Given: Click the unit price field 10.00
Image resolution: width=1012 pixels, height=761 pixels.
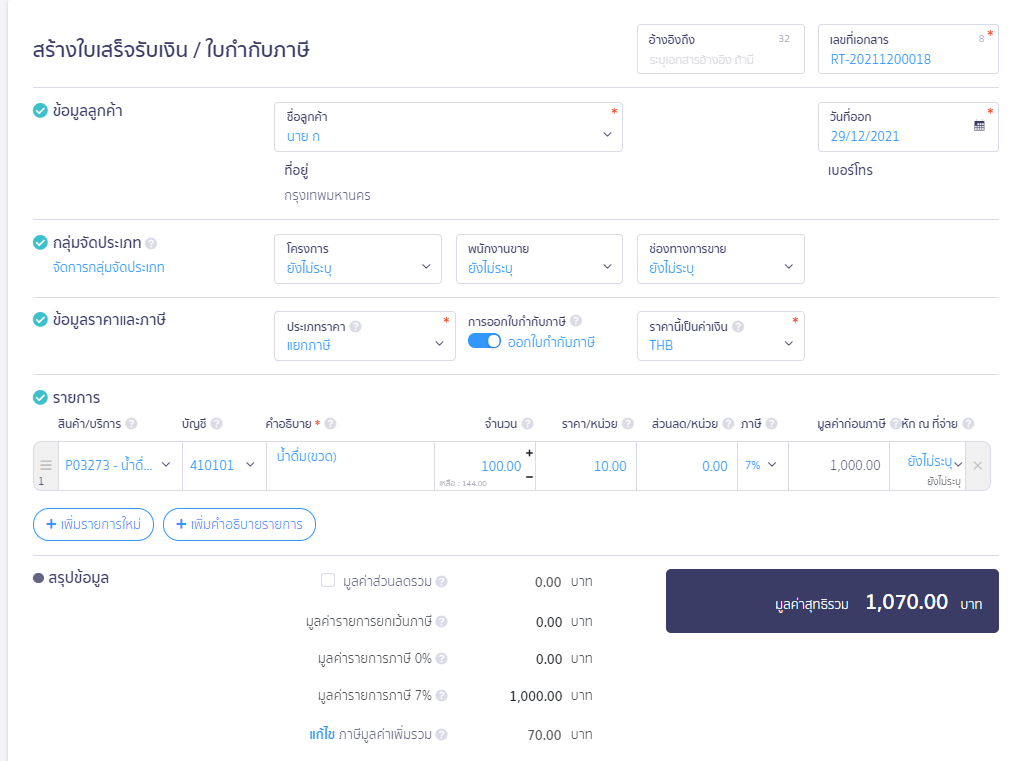Looking at the screenshot, I should 586,465.
